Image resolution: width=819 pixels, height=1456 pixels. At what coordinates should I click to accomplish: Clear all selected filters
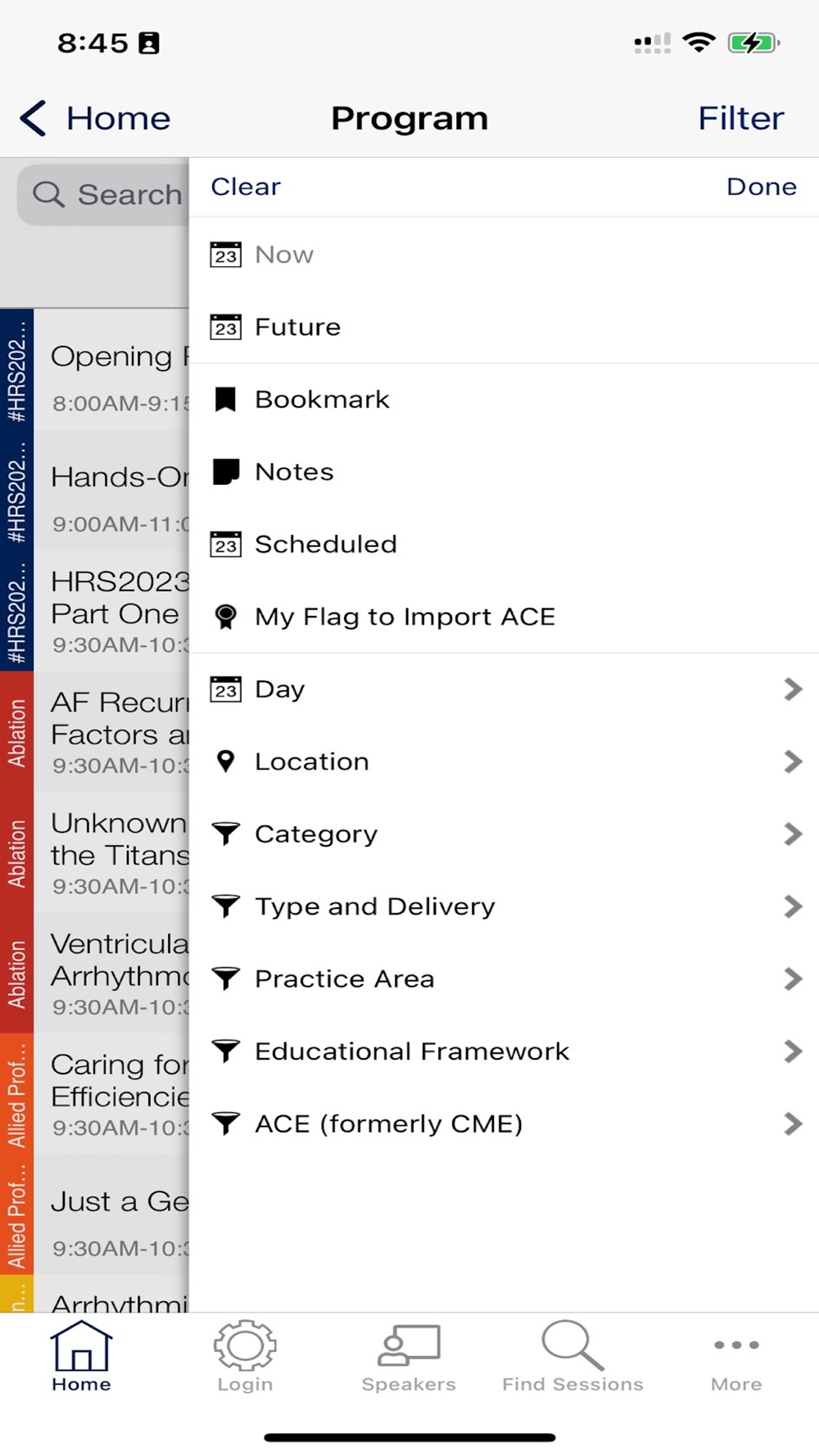[246, 187]
